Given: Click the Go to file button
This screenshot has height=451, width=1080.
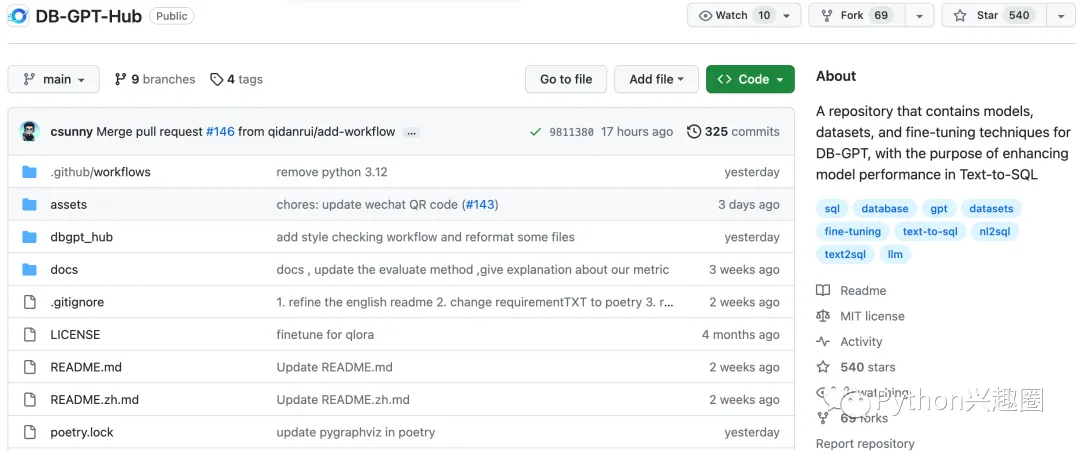Looking at the screenshot, I should tap(566, 79).
